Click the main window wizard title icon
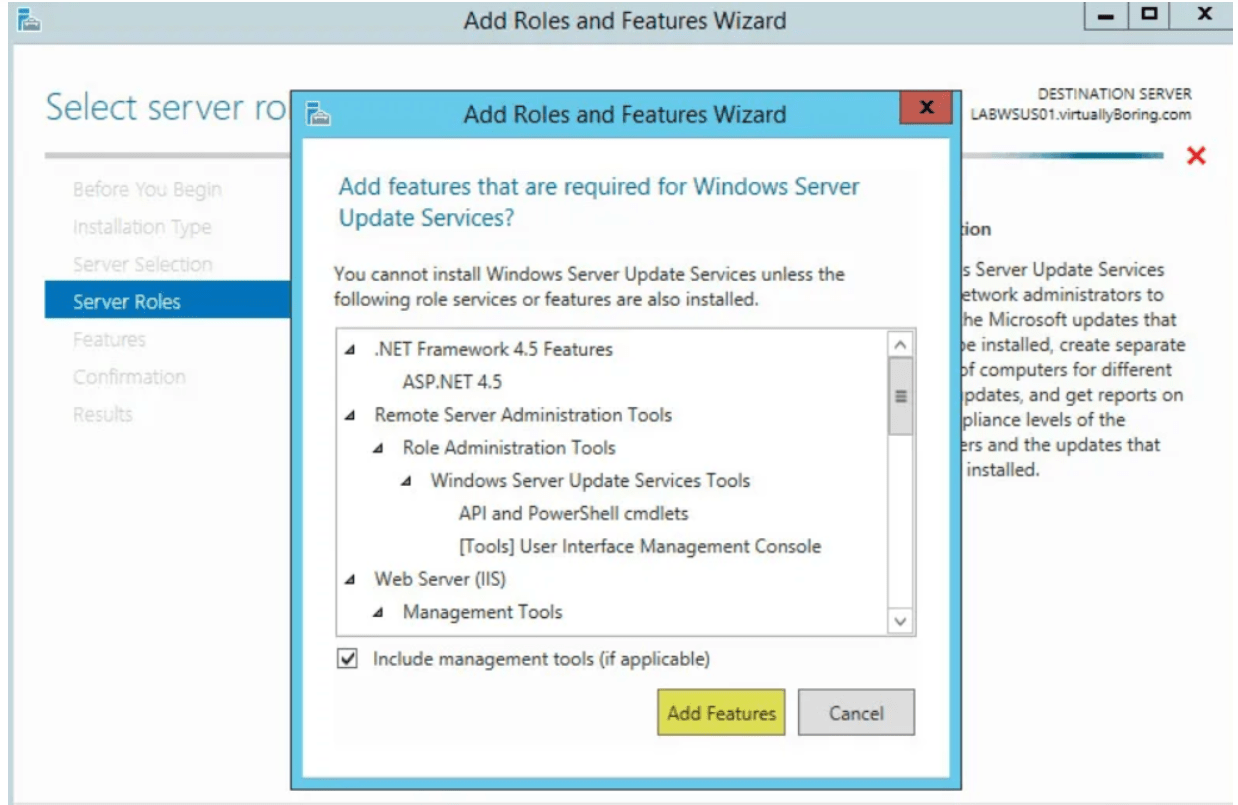 pyautogui.click(x=27, y=19)
